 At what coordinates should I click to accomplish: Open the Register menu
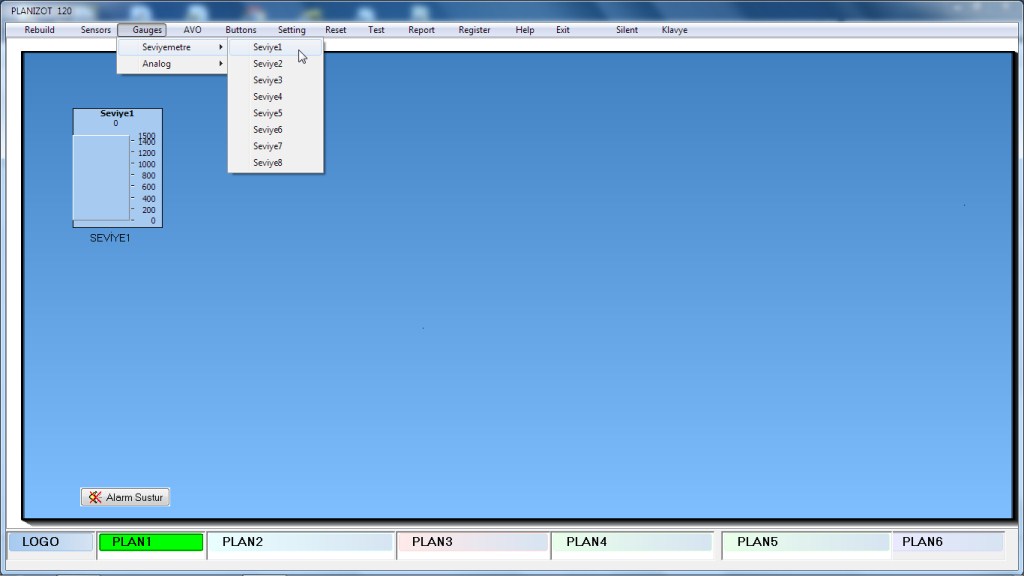click(474, 30)
